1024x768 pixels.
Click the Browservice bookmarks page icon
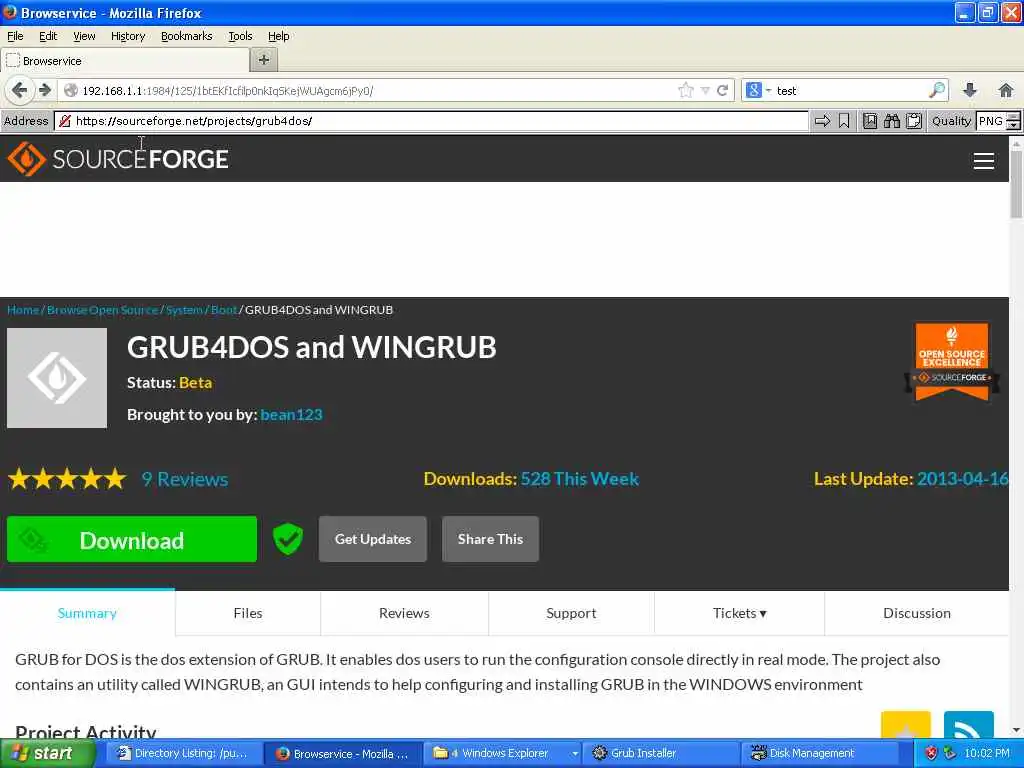869,121
